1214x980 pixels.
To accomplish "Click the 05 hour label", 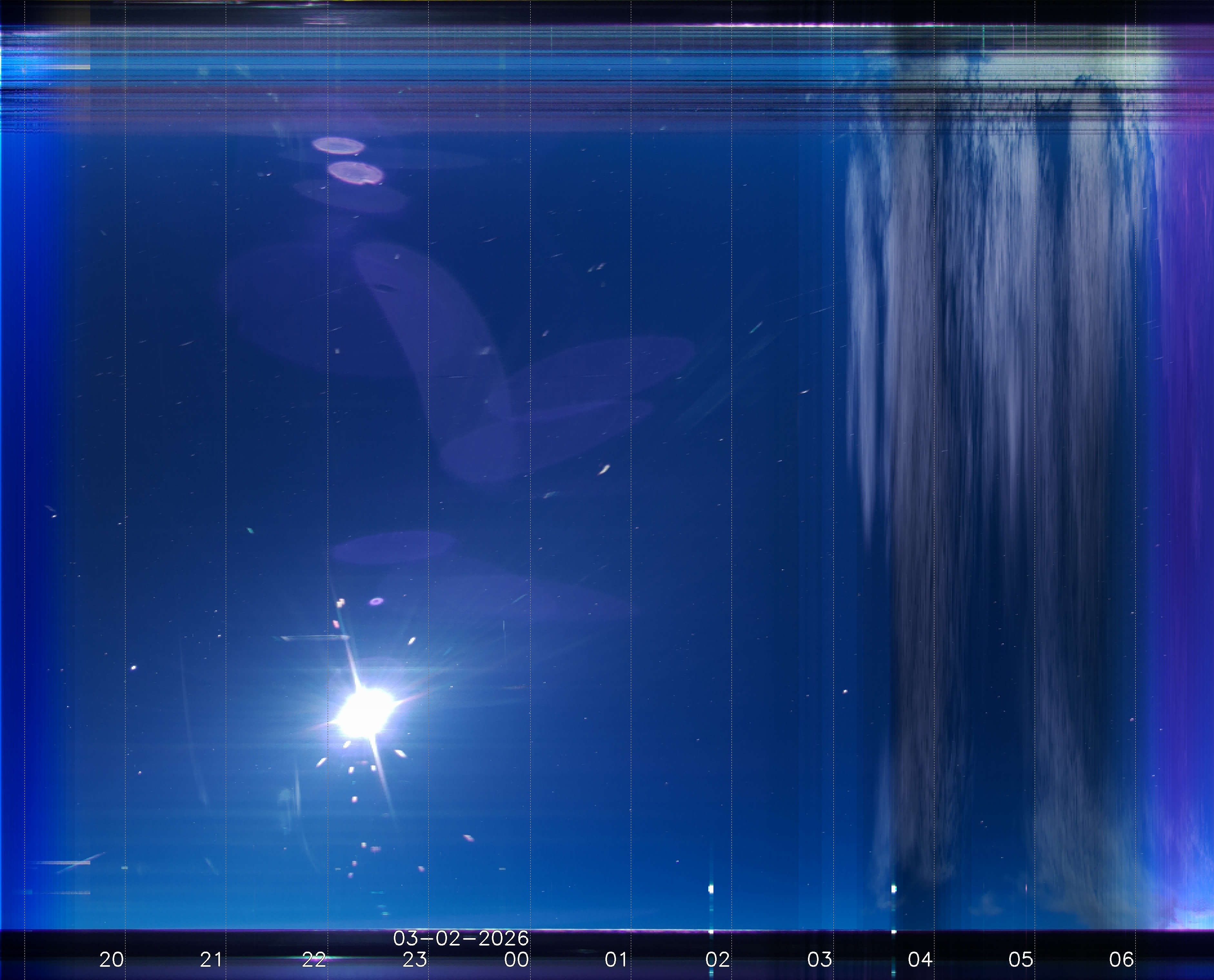I will tap(1021, 959).
